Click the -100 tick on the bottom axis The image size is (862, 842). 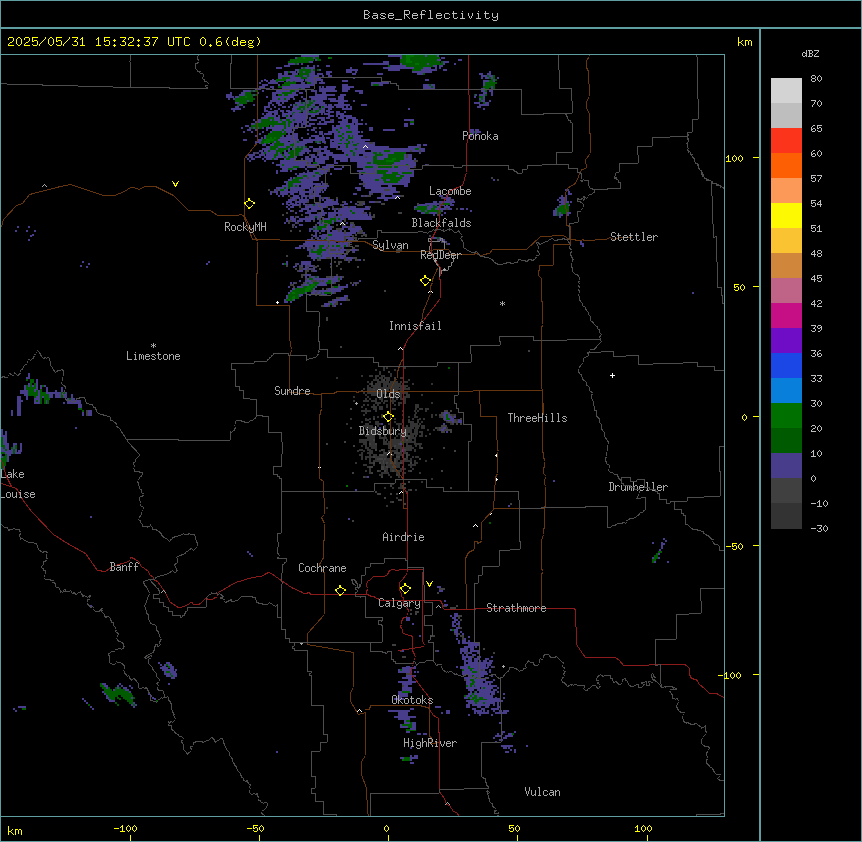tap(125, 828)
